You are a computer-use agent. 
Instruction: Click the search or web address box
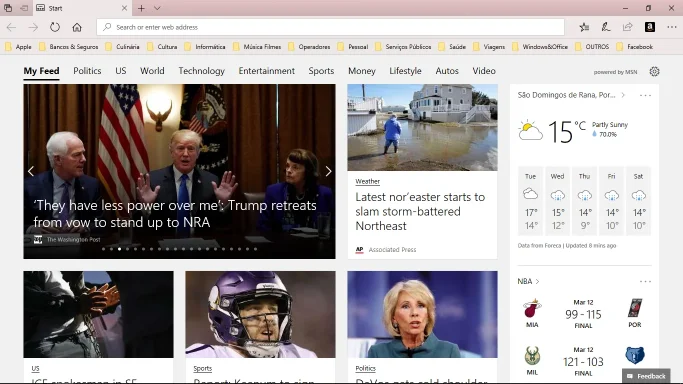pyautogui.click(x=330, y=27)
